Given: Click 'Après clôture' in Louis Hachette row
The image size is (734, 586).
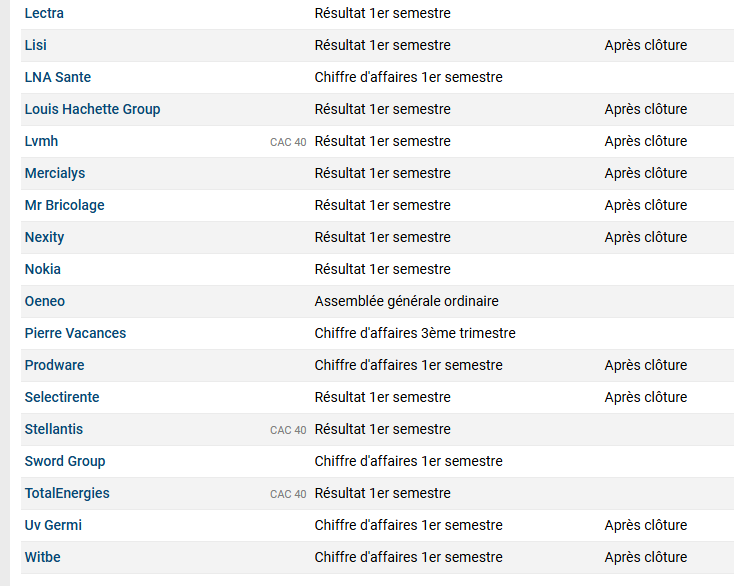Looking at the screenshot, I should (x=646, y=109).
